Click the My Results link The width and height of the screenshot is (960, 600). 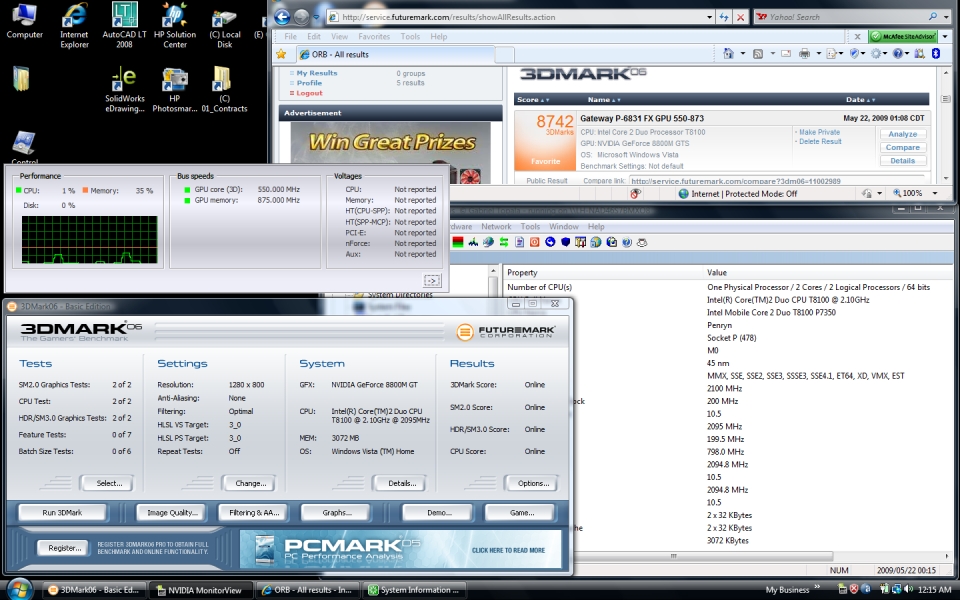(x=317, y=73)
